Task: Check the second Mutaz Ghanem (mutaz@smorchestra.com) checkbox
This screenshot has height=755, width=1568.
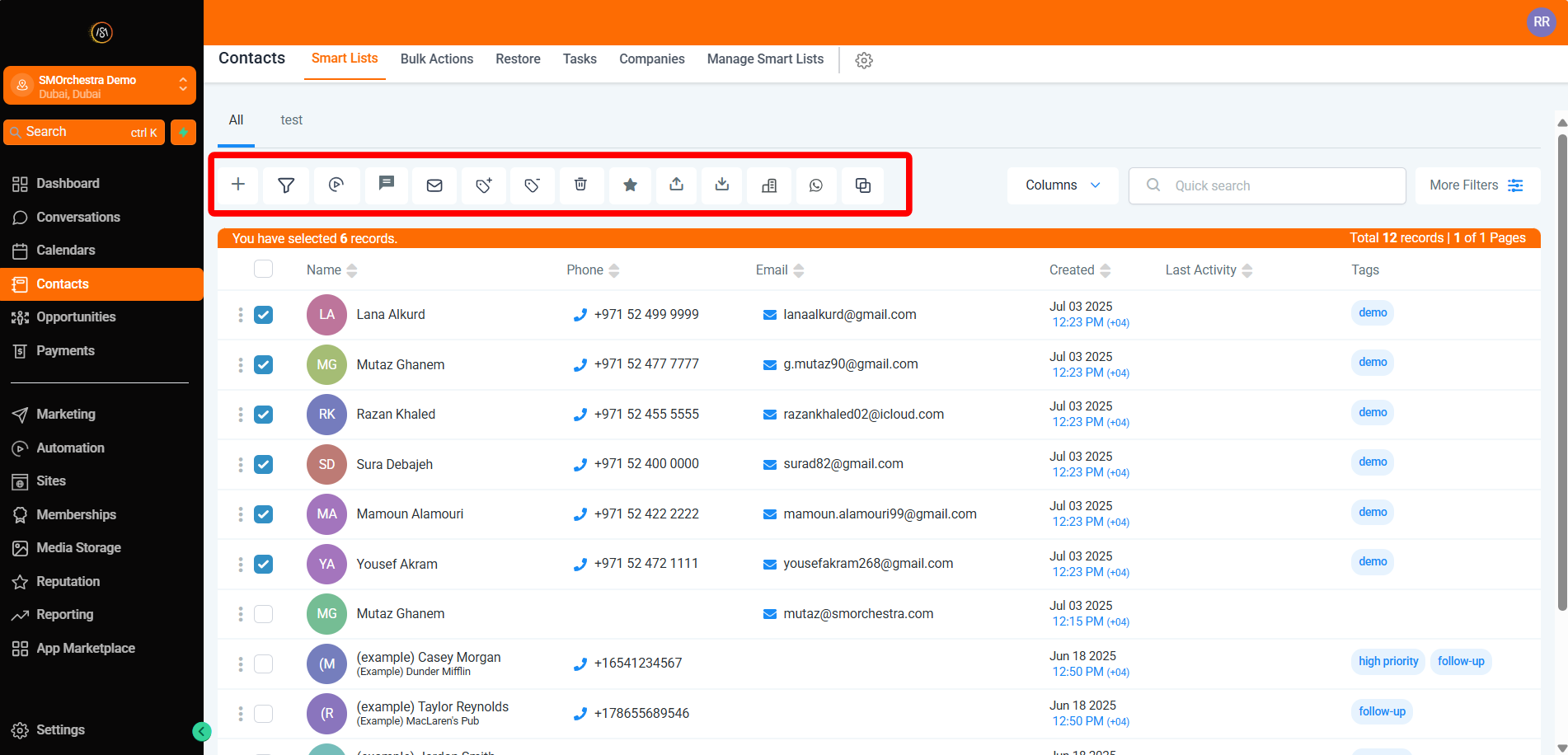Action: coord(263,614)
